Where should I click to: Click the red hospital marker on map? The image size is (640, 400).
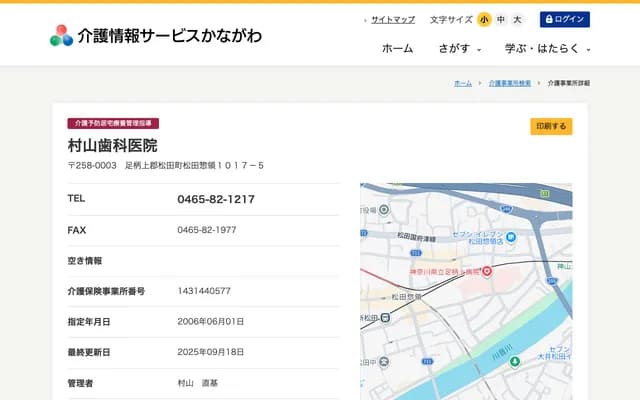tap(487, 271)
